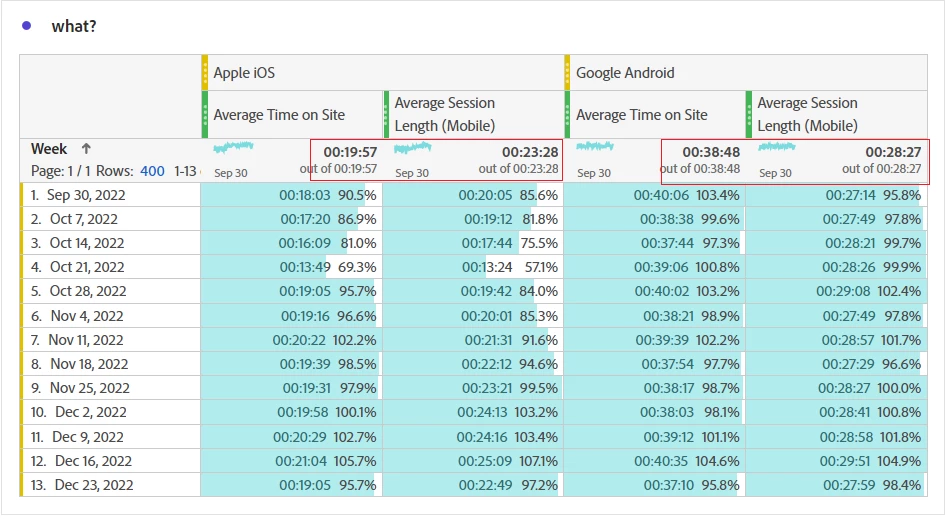Click Average Time on Site header under Apple iOS
Screen dimensions: 945x519
click(x=292, y=115)
